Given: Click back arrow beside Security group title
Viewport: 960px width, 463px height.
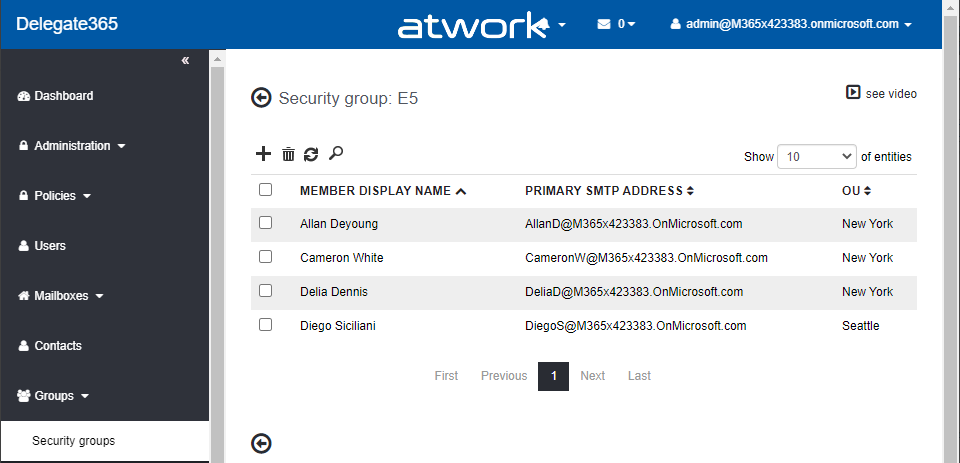Looking at the screenshot, I should pyautogui.click(x=261, y=98).
